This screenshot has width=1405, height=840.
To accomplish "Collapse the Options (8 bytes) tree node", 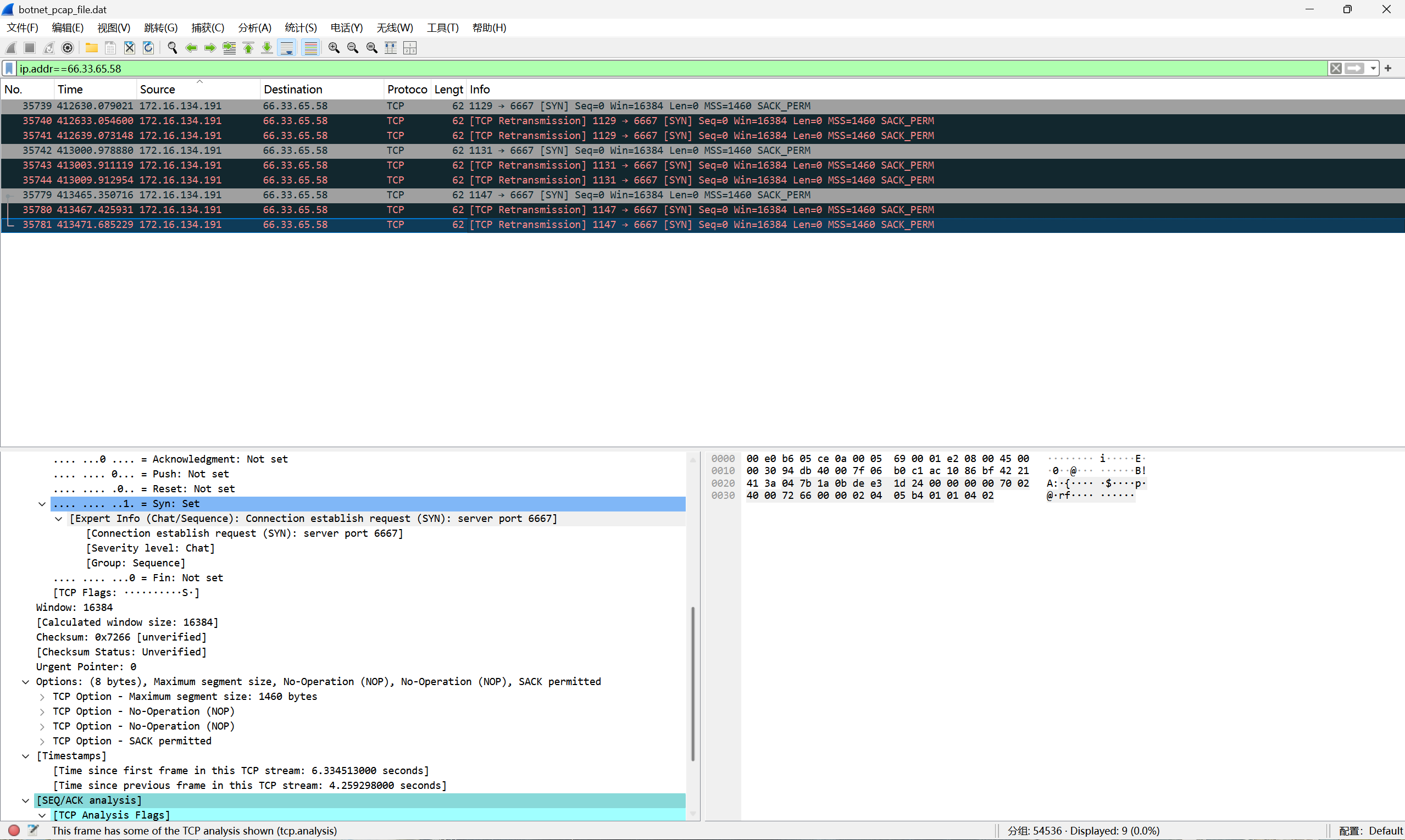I will point(25,682).
